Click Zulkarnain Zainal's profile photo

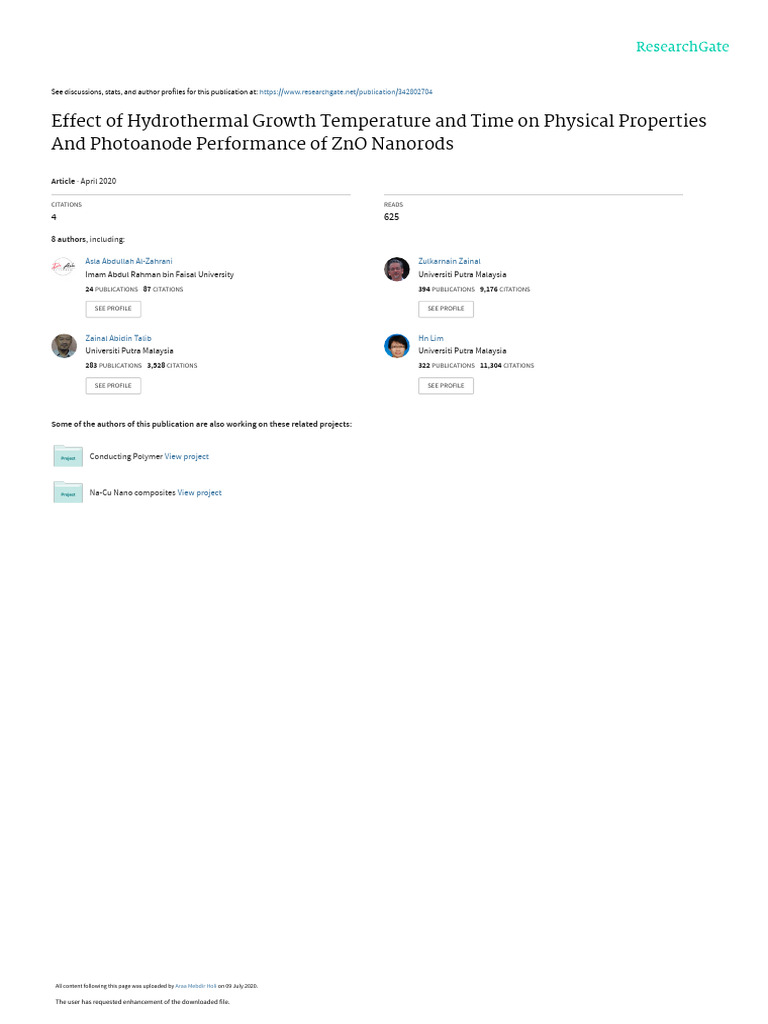pos(397,269)
